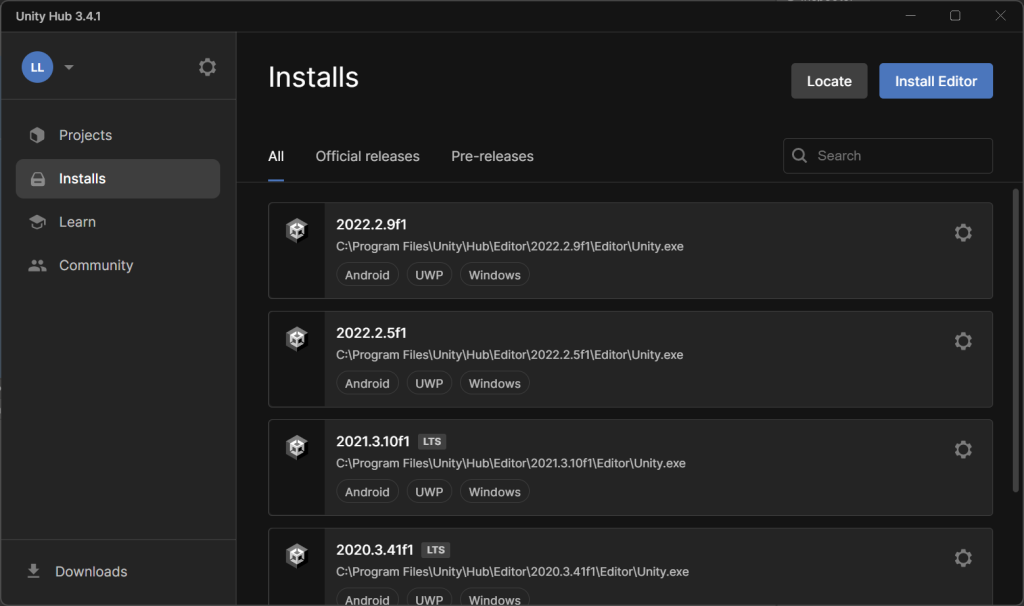Click UWP tag under 2021.3.10f1
This screenshot has height=606, width=1024.
click(429, 492)
